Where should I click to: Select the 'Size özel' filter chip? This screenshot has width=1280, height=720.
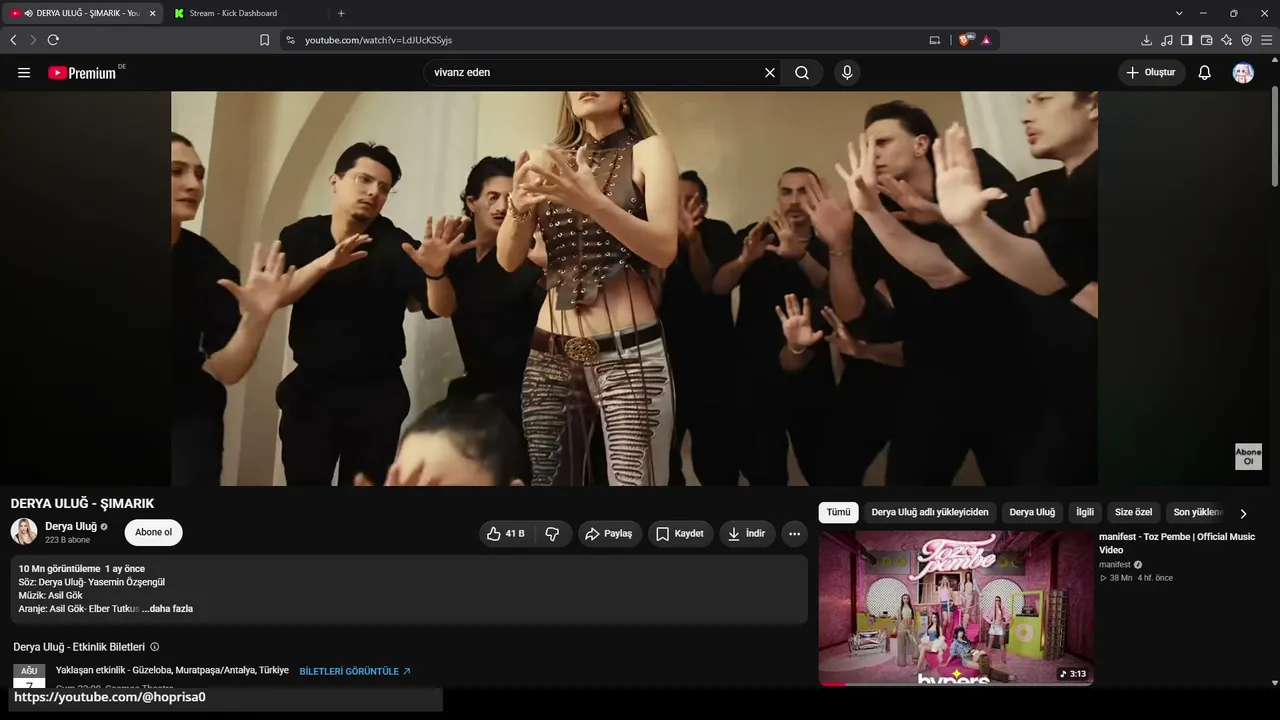(x=1133, y=512)
